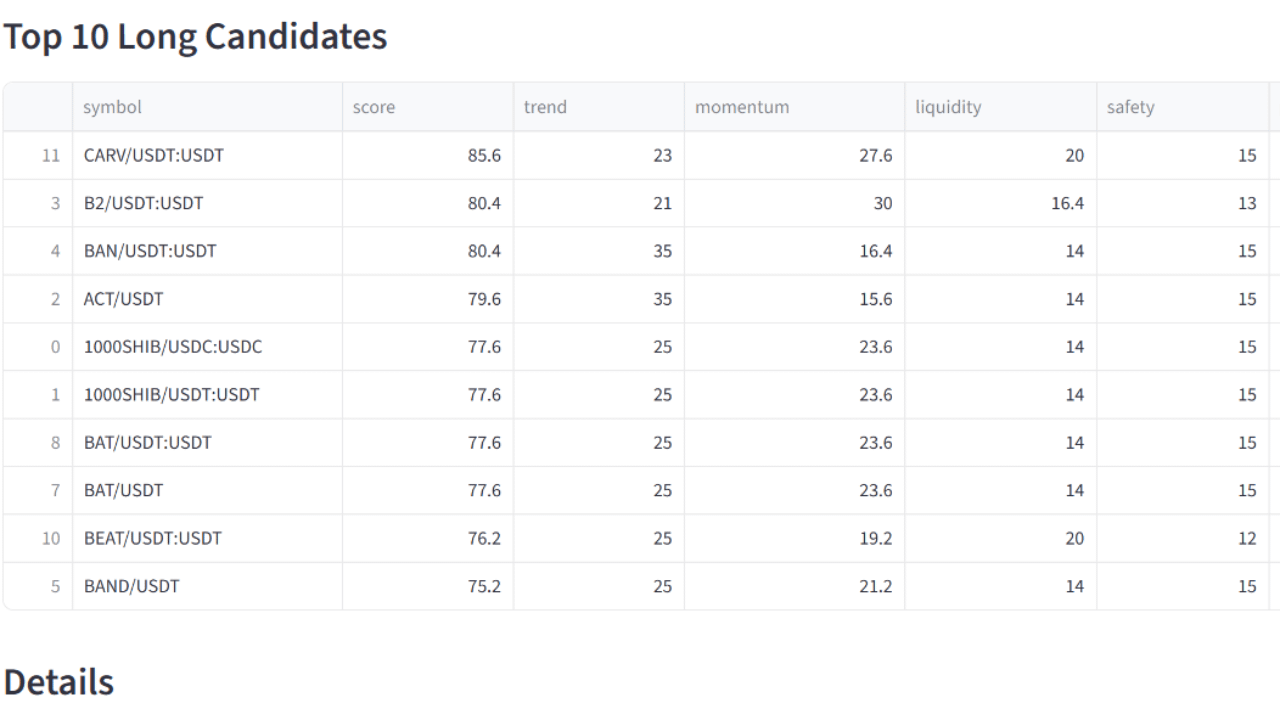This screenshot has height=720, width=1280.
Task: Select the 1000SHIB/USDC:USDC symbol cell
Action: pyautogui.click(x=174, y=347)
